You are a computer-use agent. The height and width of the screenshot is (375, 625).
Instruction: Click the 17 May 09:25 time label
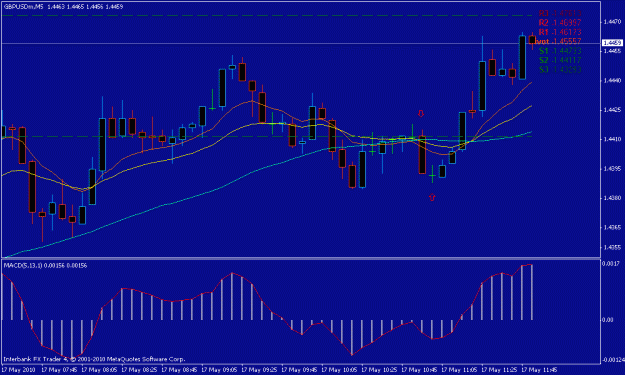[259, 370]
